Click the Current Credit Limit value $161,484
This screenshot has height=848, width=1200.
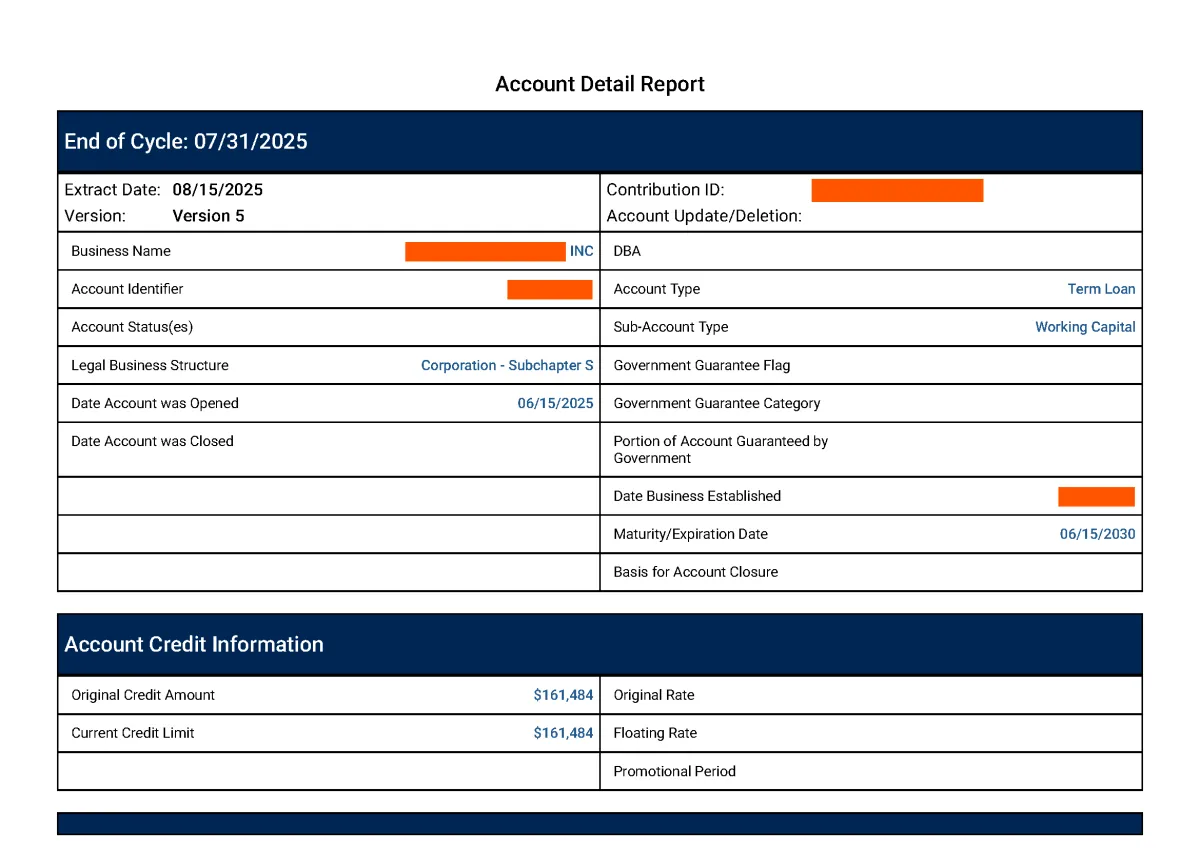[564, 733]
